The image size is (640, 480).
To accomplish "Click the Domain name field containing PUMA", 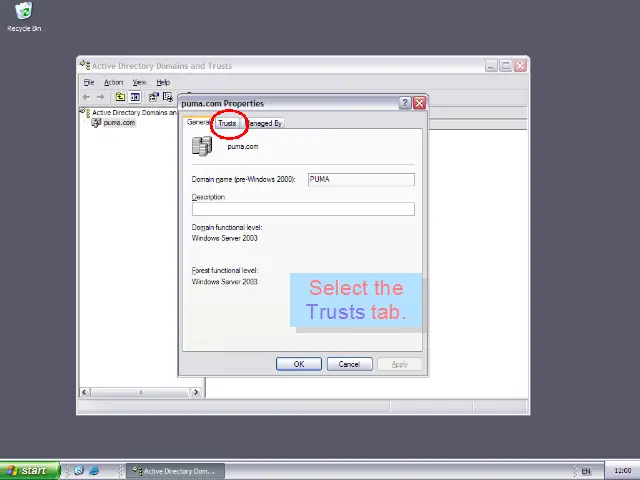I will (361, 180).
